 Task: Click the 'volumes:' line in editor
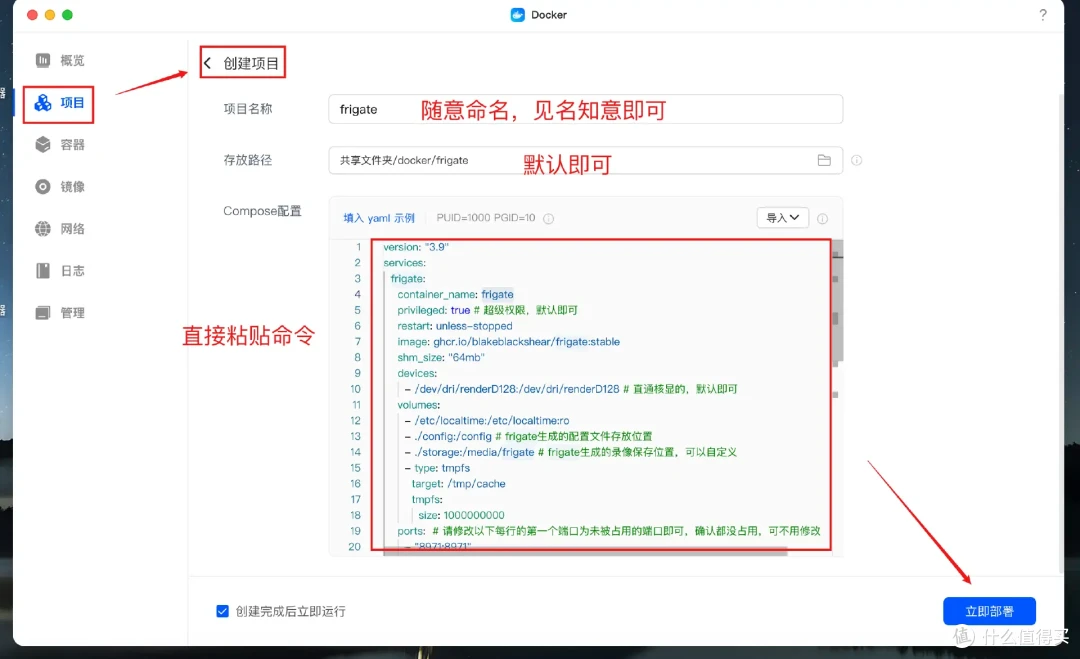pyautogui.click(x=419, y=406)
